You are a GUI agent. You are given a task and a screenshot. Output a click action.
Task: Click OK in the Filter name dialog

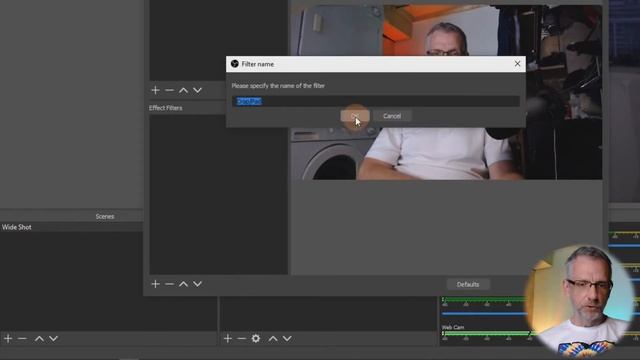click(355, 116)
